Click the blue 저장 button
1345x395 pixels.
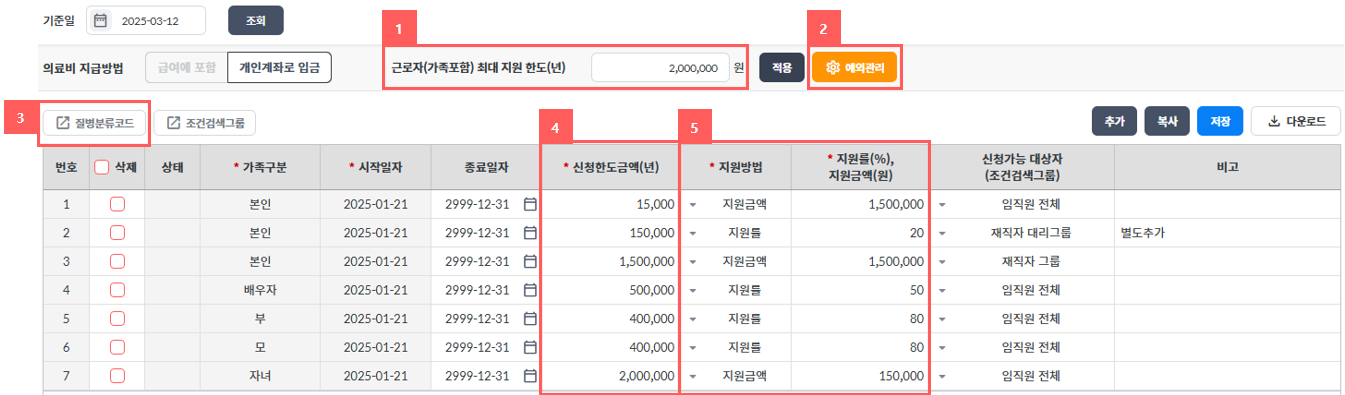click(1220, 122)
